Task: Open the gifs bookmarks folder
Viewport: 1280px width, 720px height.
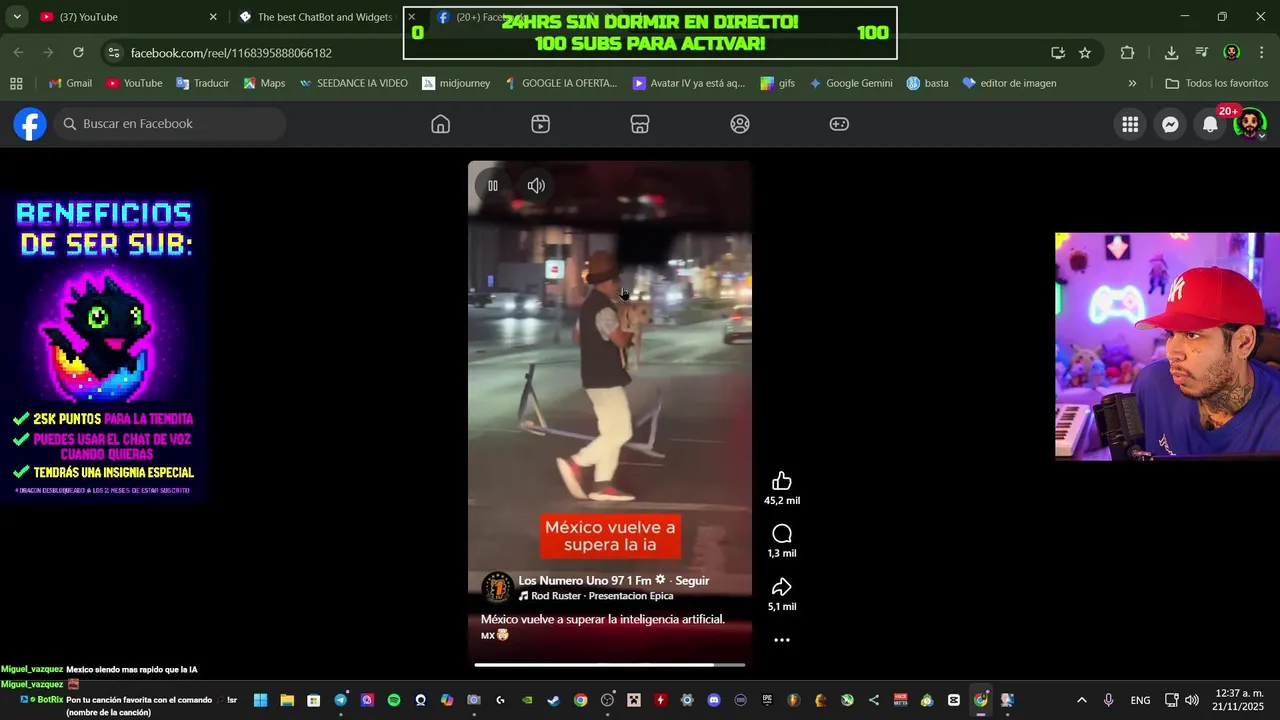Action: tap(778, 83)
